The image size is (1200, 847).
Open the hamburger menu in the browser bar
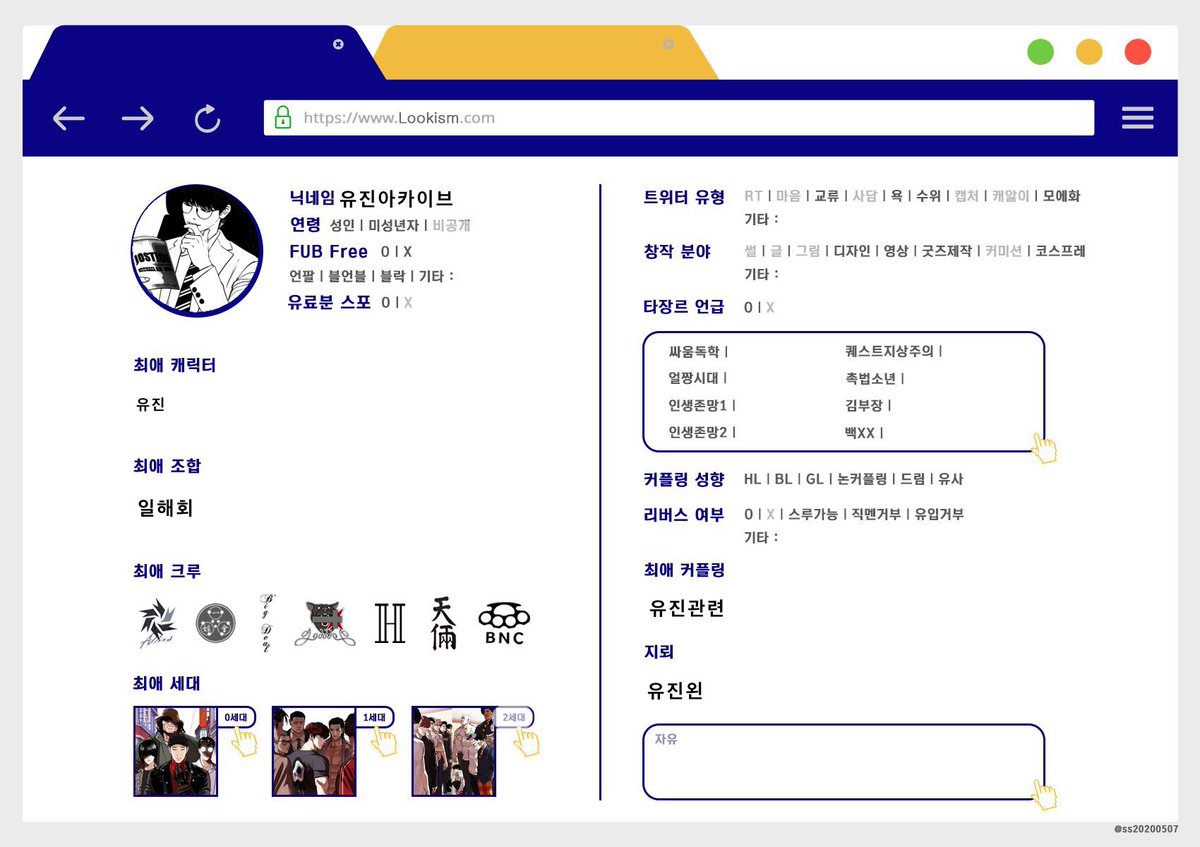click(1137, 118)
